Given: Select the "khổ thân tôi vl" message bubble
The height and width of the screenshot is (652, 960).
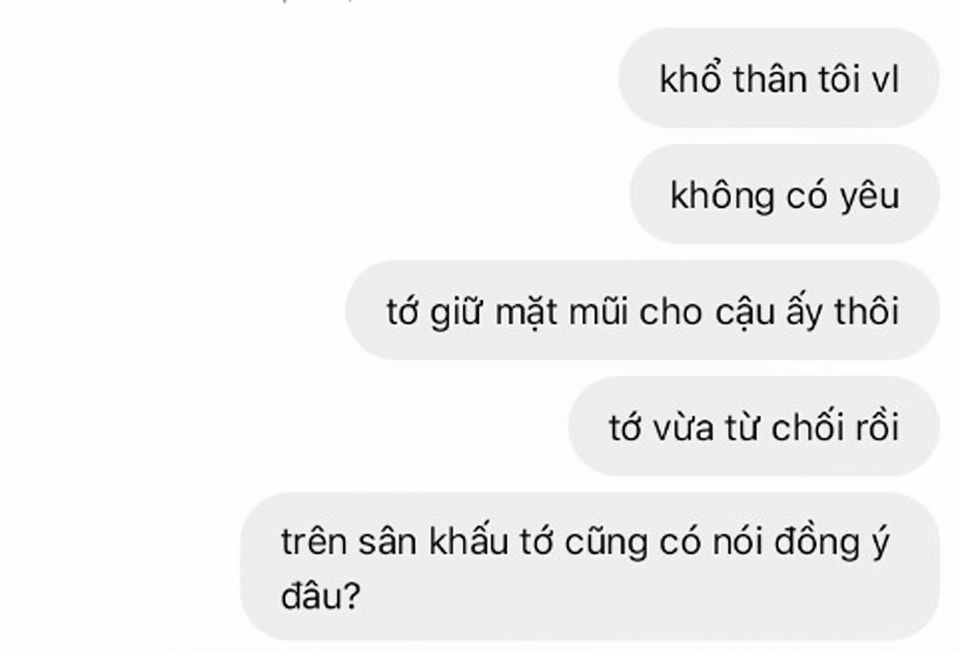Looking at the screenshot, I should tap(779, 78).
